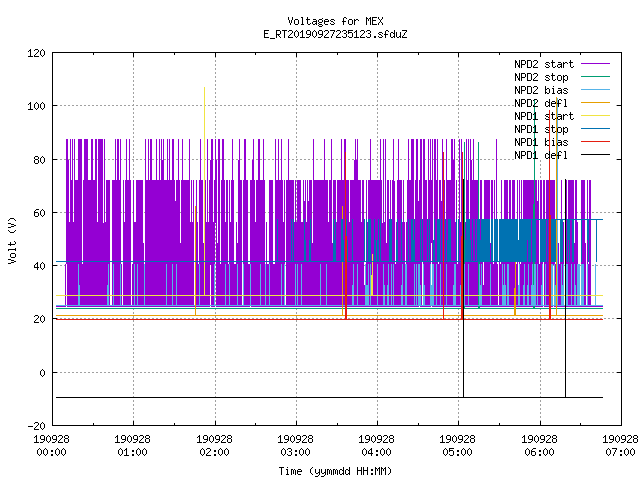Click the 190928 06:00 x-axis tick label
Image resolution: width=640 pixels, height=480 pixels.
(x=540, y=446)
